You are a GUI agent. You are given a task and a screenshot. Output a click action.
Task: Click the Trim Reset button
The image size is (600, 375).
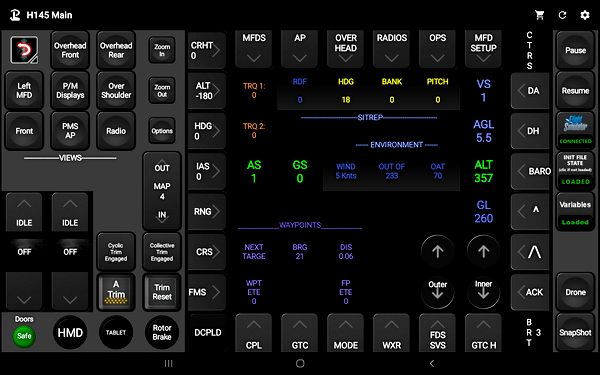[162, 292]
